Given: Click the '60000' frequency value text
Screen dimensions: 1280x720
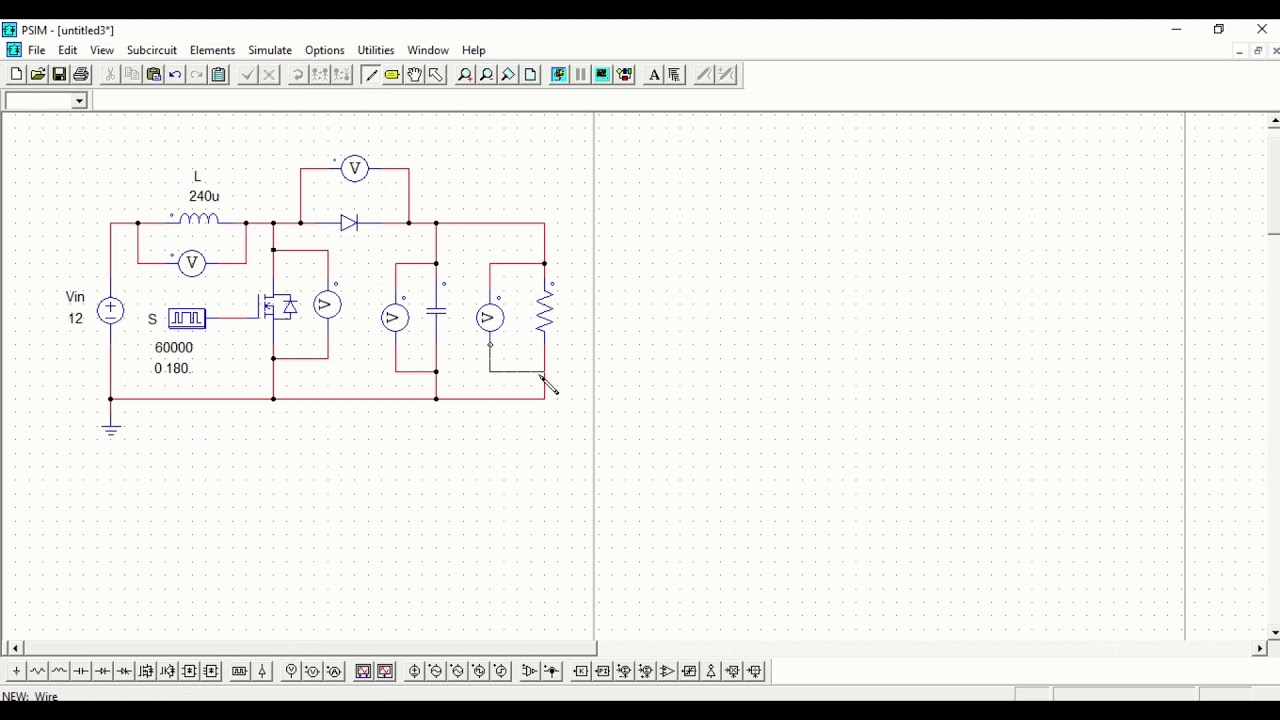Looking at the screenshot, I should coord(174,347).
